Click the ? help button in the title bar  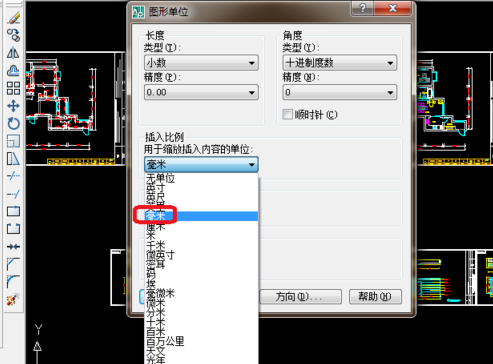pos(362,8)
